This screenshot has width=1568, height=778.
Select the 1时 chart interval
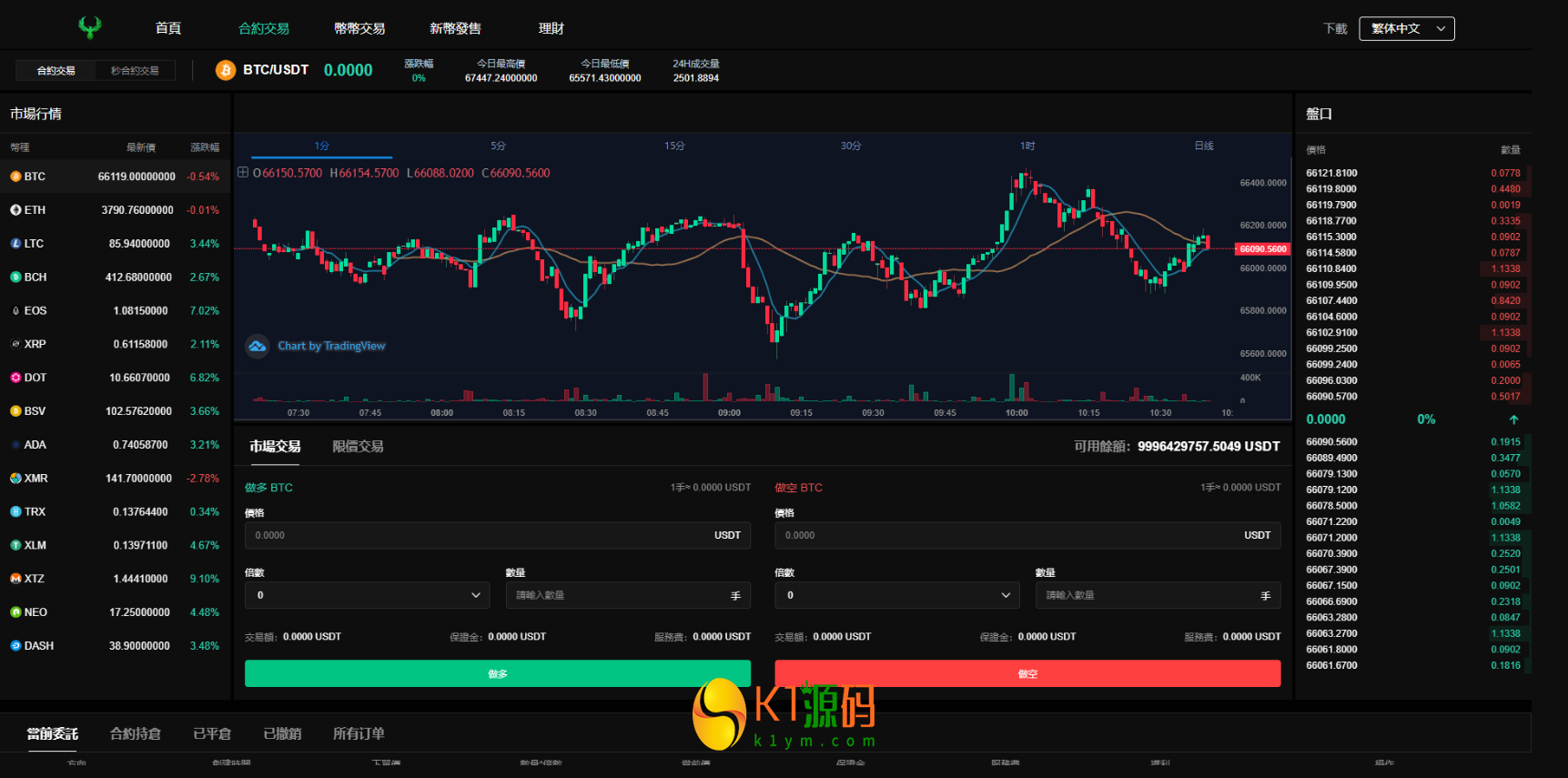click(x=1027, y=146)
